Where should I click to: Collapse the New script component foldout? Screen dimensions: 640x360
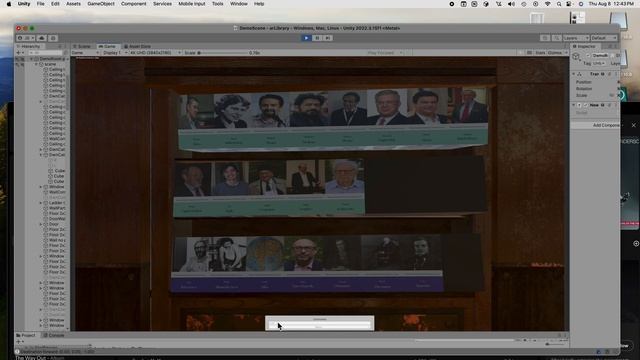(x=573, y=105)
